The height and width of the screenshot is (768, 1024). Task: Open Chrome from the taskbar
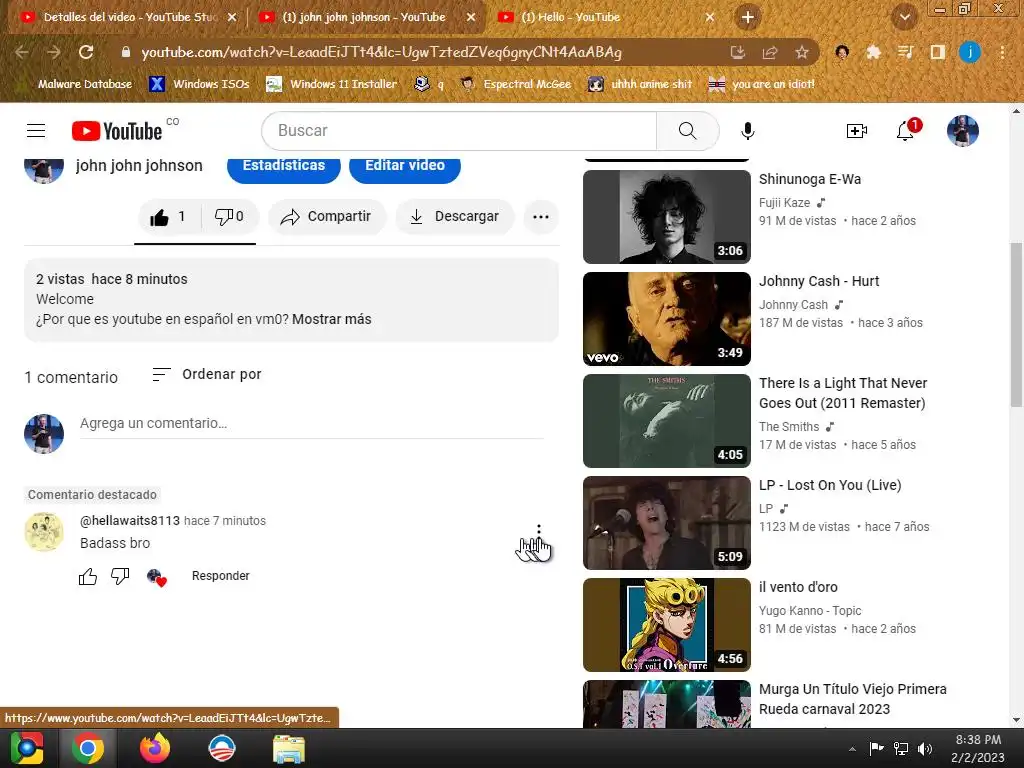click(88, 748)
